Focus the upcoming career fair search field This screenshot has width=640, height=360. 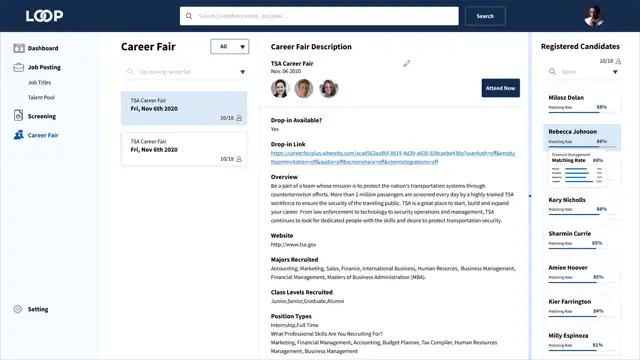(x=186, y=71)
